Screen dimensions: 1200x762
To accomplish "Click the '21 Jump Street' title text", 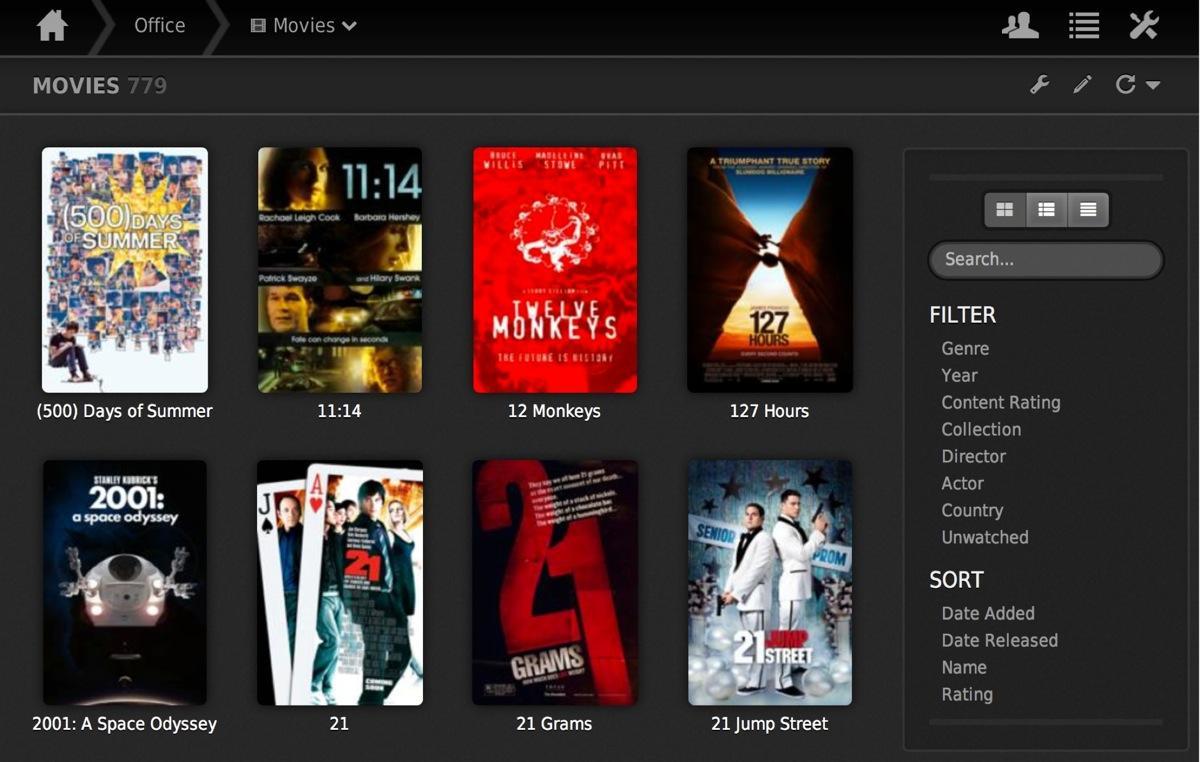I will (x=769, y=724).
